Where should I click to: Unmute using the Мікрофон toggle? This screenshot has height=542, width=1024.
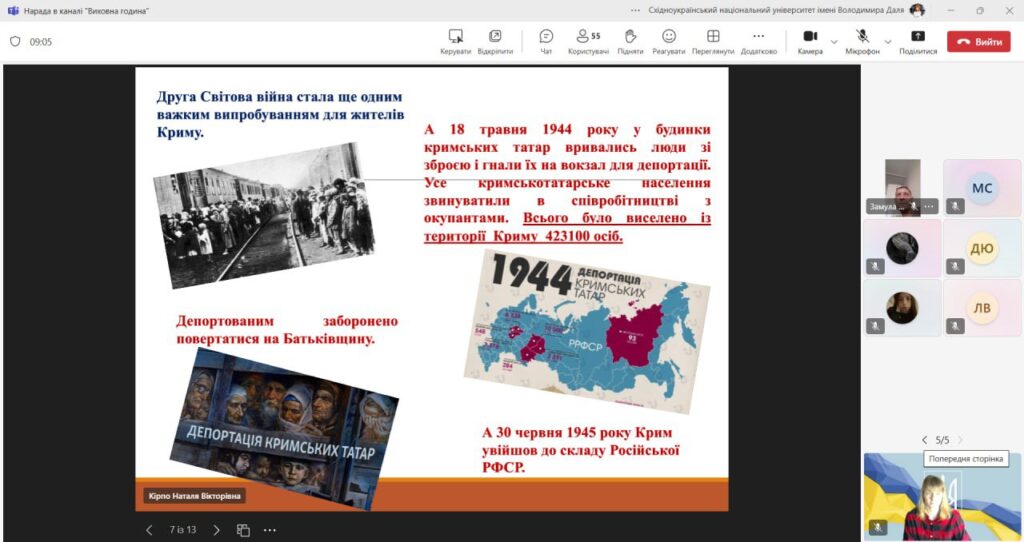coord(860,37)
